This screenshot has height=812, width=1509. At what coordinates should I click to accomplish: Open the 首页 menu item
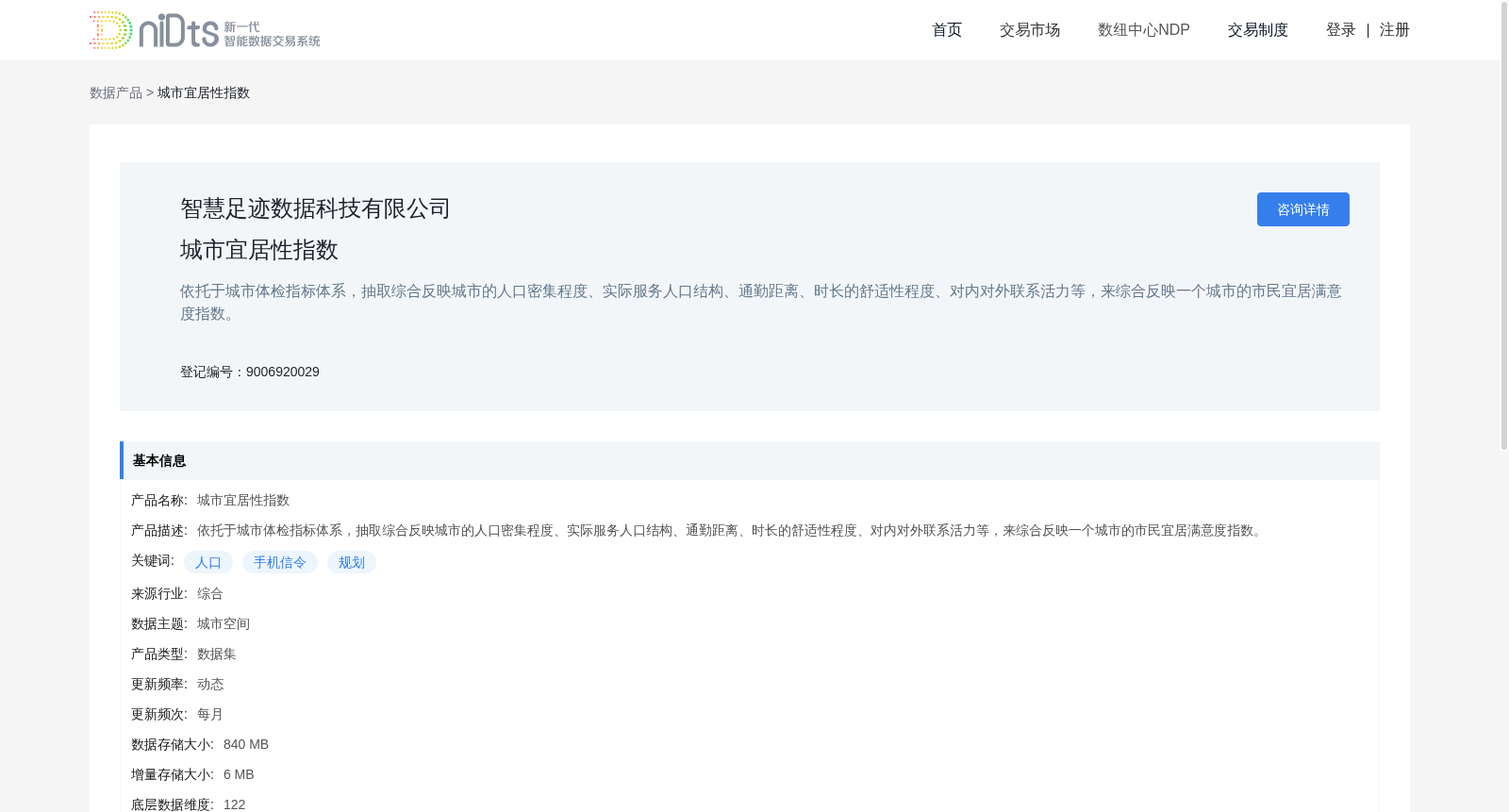947,30
